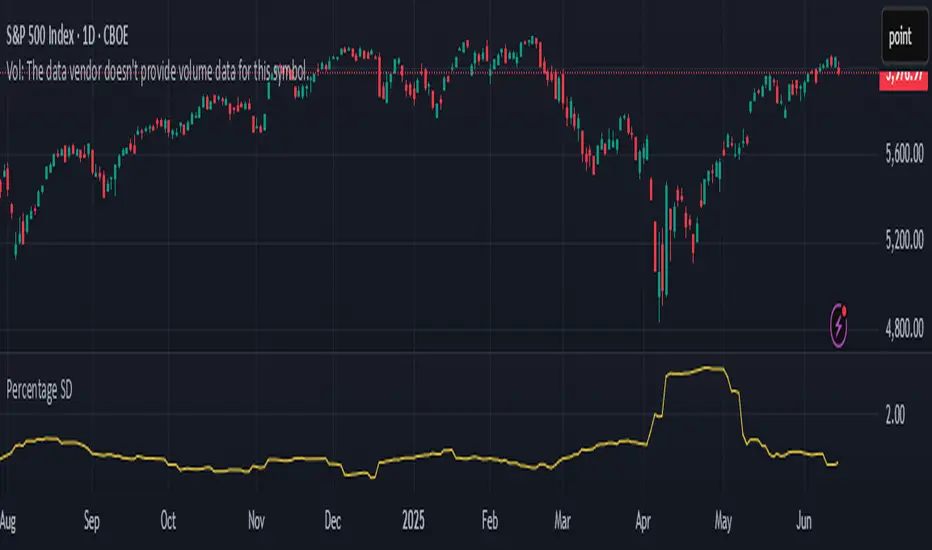Click the Vol indicator legend text
The height and width of the screenshot is (550, 932).
click(156, 72)
